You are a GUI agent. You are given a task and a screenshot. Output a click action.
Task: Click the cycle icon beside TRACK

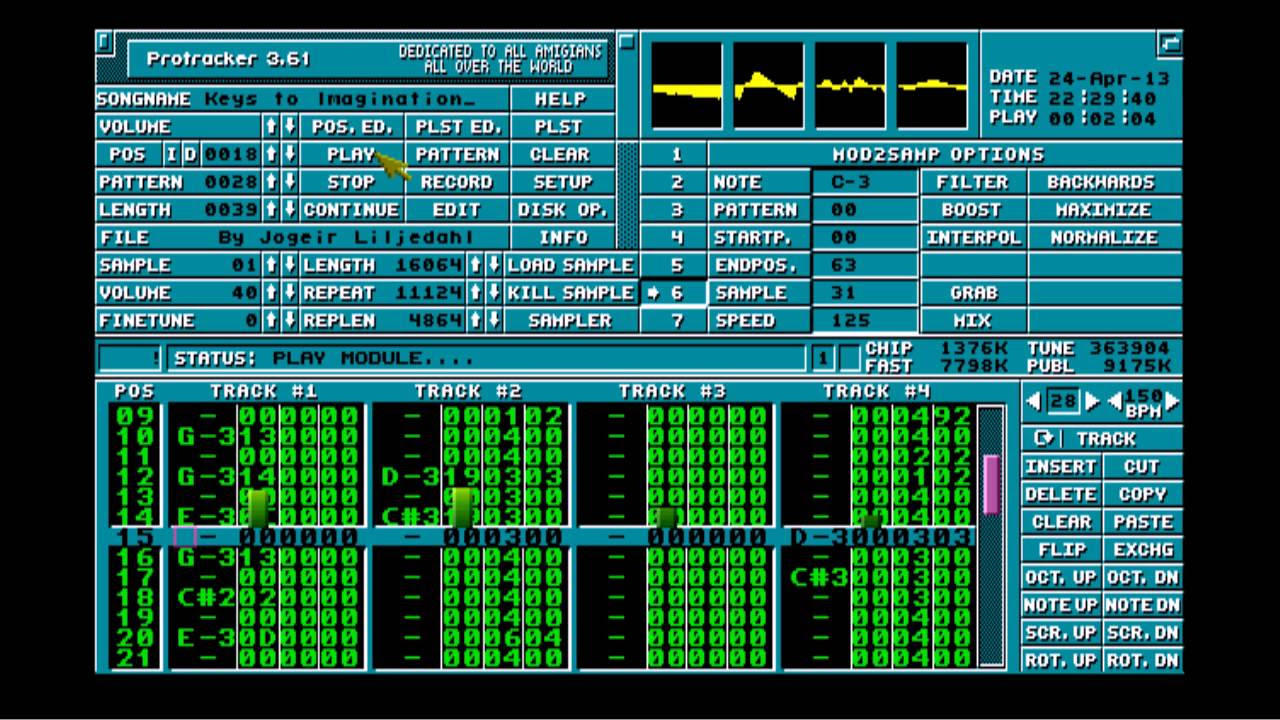tap(1044, 439)
